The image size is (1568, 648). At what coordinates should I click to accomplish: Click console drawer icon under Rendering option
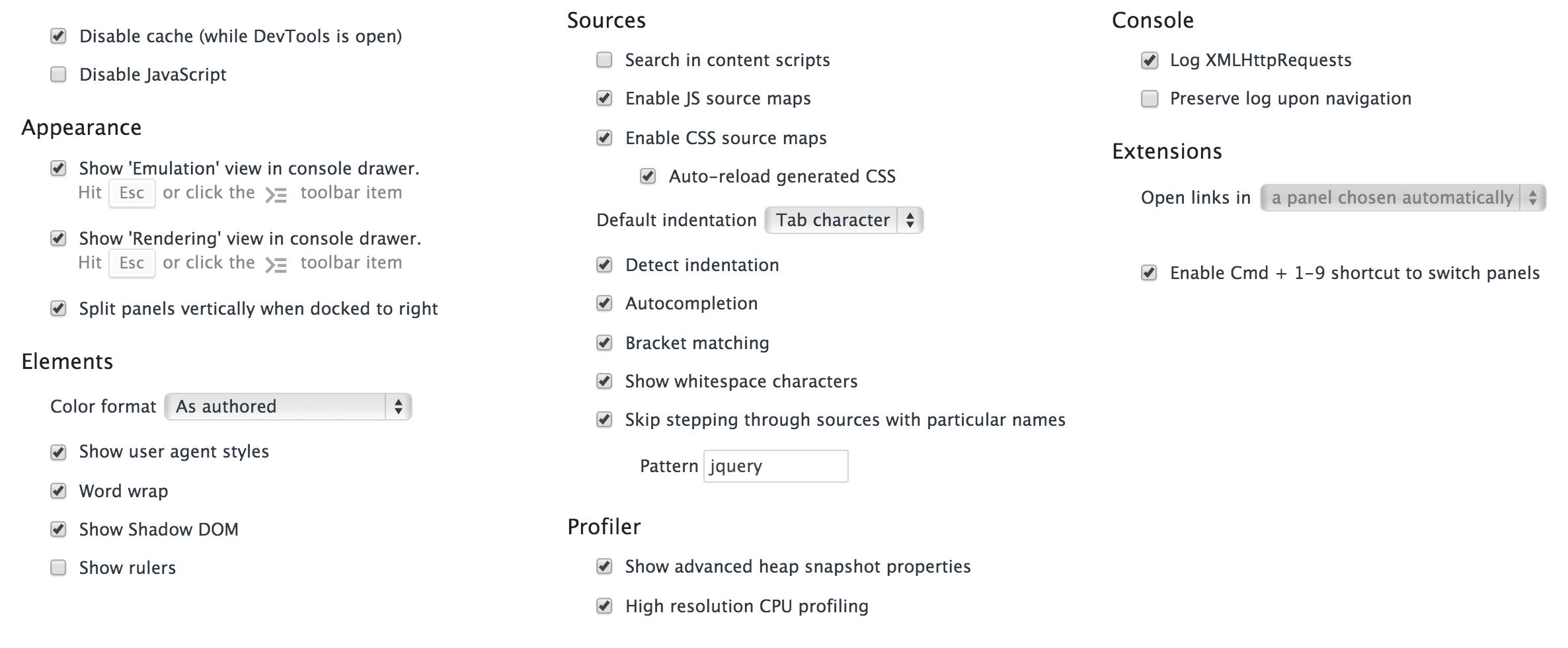276,264
